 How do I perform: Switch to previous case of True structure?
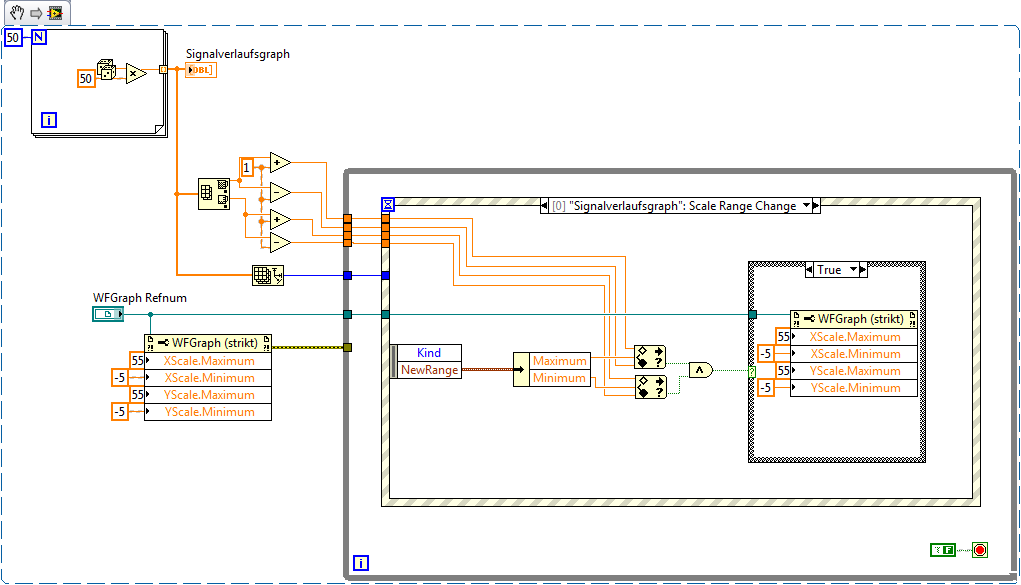point(809,270)
